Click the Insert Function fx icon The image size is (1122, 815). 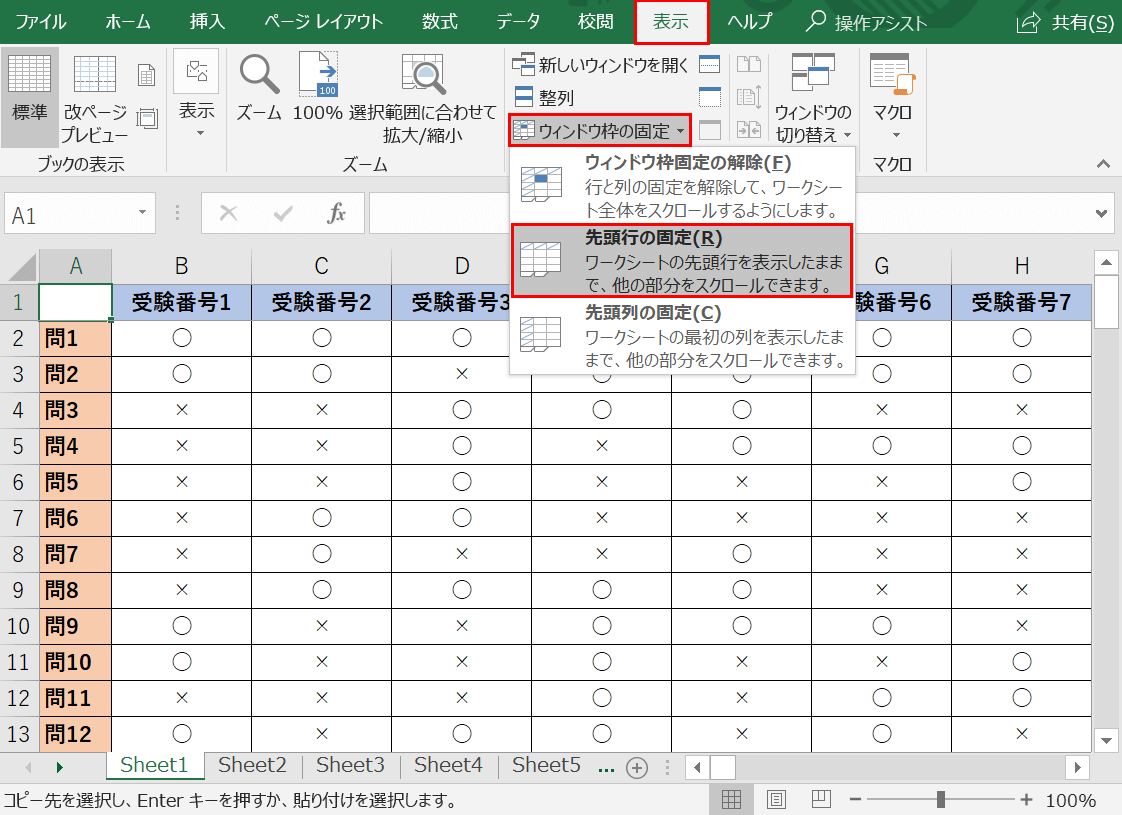337,213
